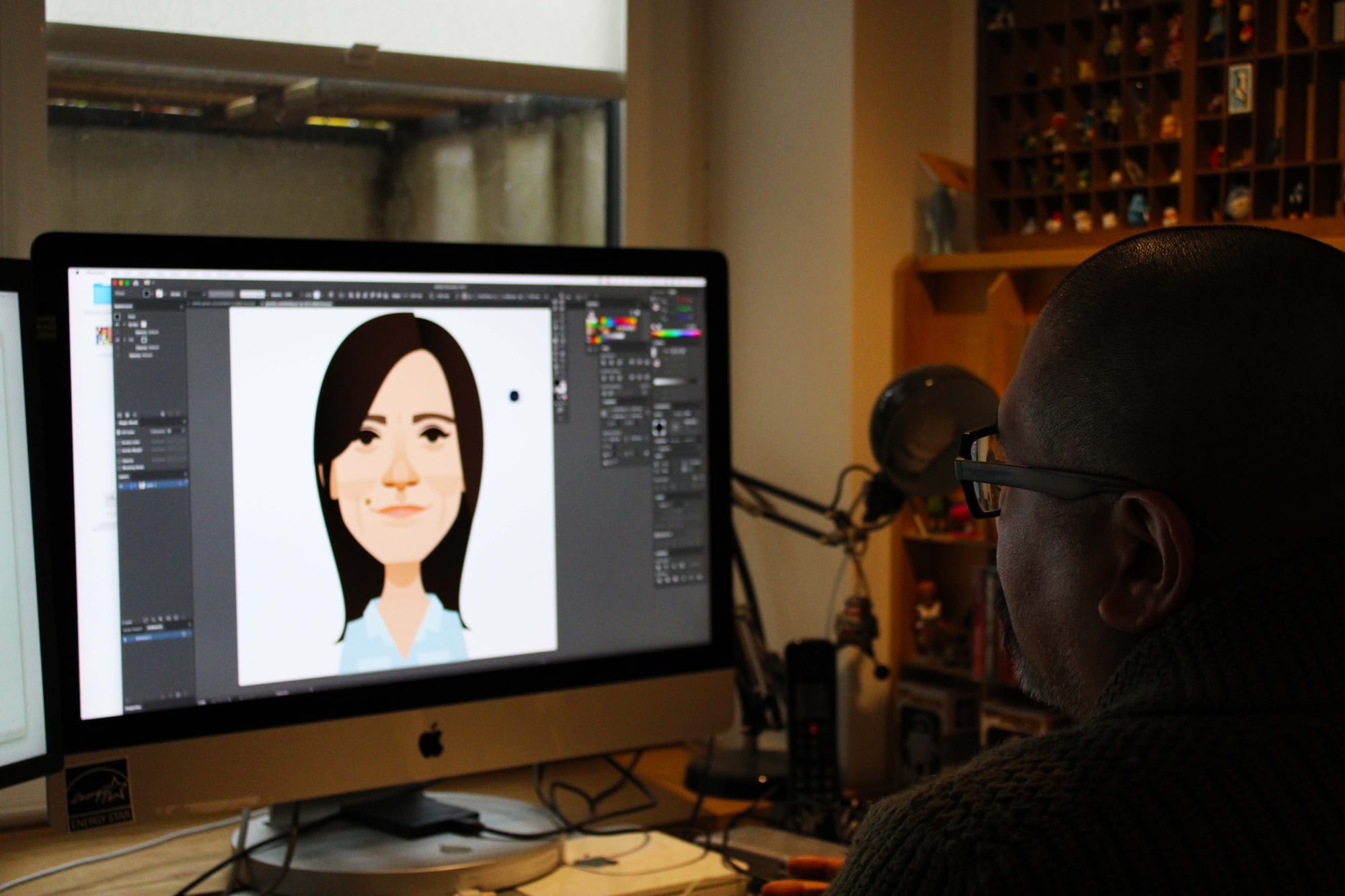The image size is (1345, 896).
Task: Enable the Stroke Color checkbox in Magic Wand
Action: [x=119, y=442]
